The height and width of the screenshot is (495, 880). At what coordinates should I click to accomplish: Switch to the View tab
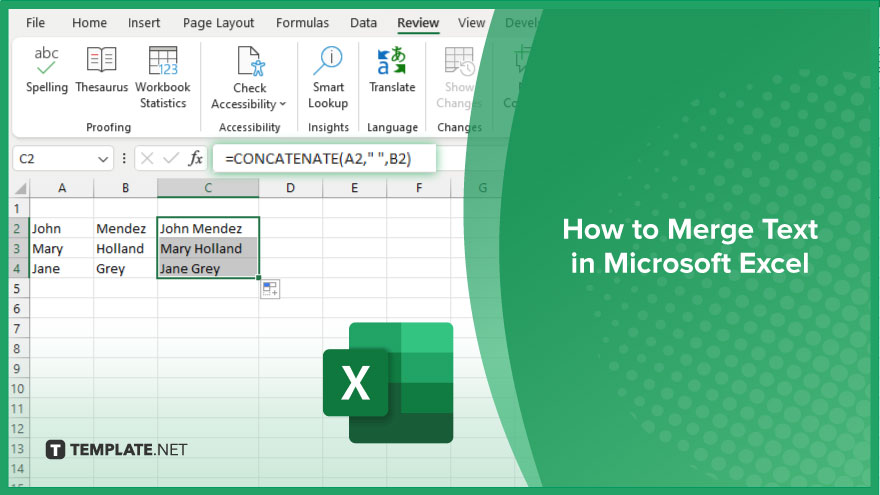[471, 23]
